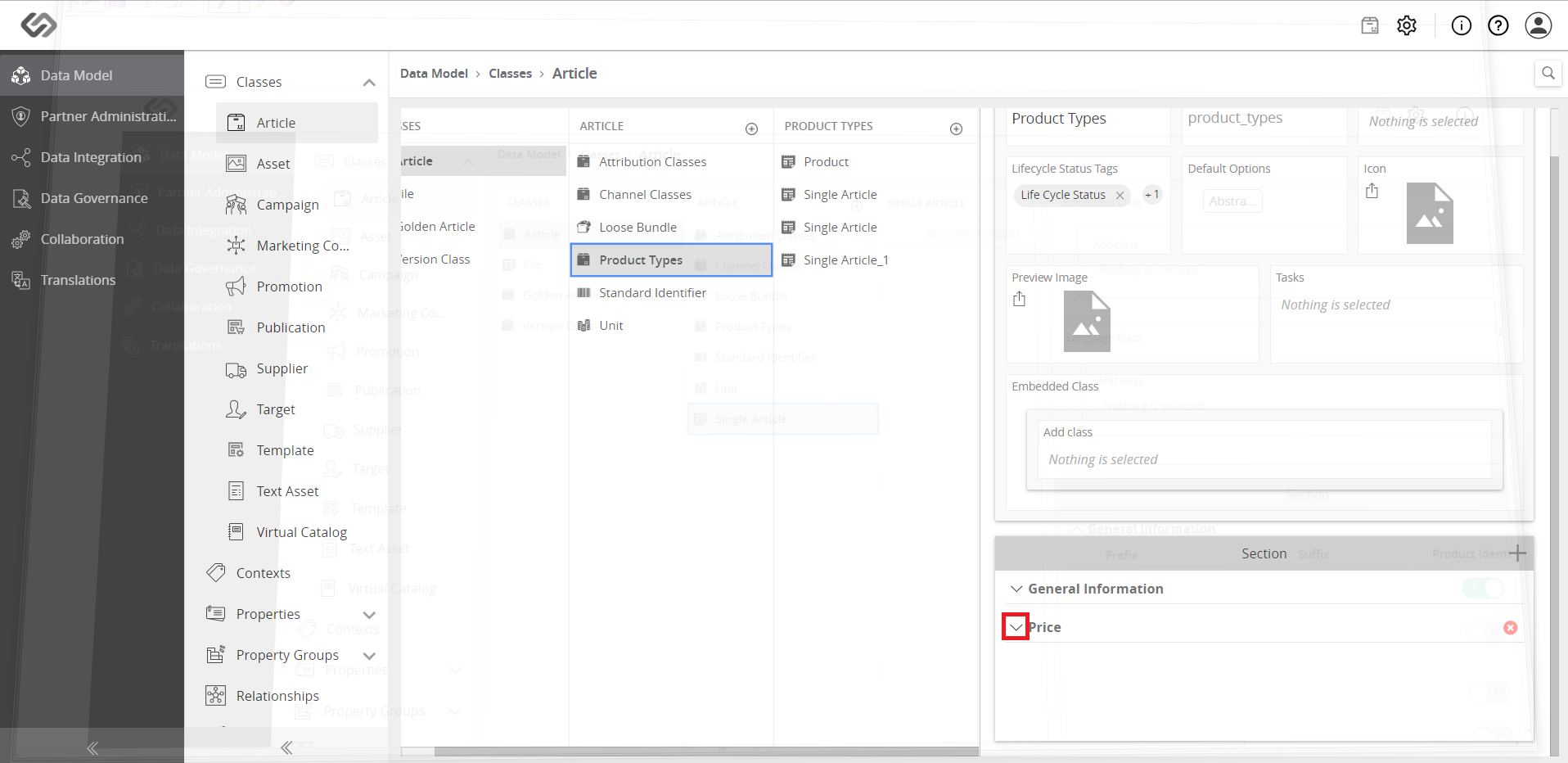
Task: Collapse the secondary panel with double arrow
Action: (286, 747)
